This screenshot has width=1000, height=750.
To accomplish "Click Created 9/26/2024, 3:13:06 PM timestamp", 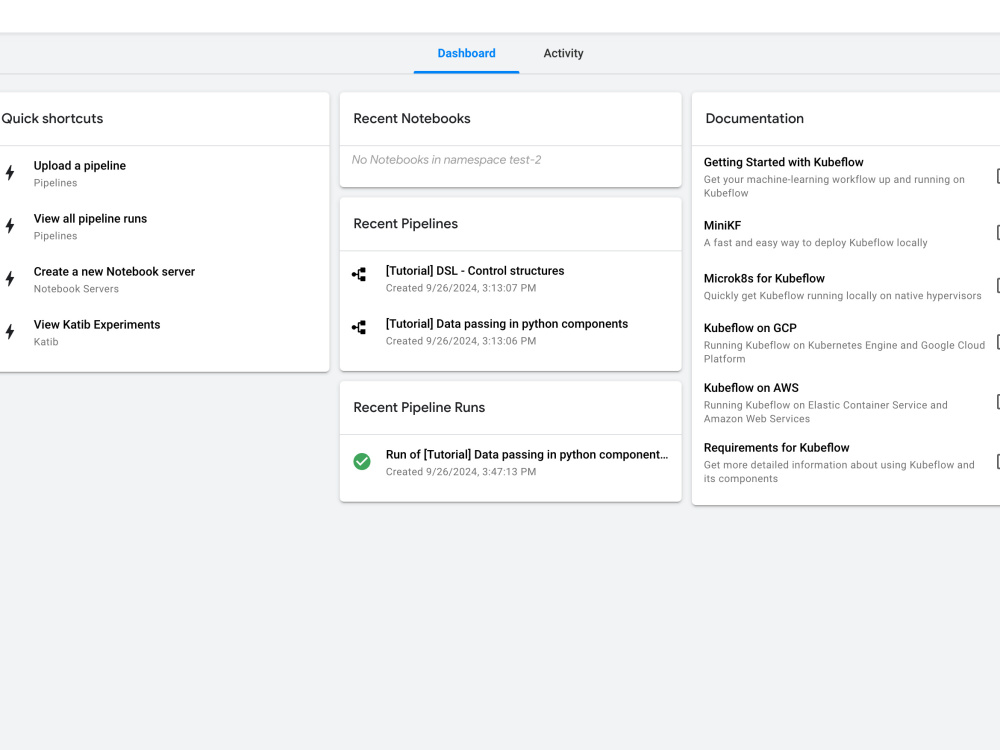I will click(x=461, y=341).
